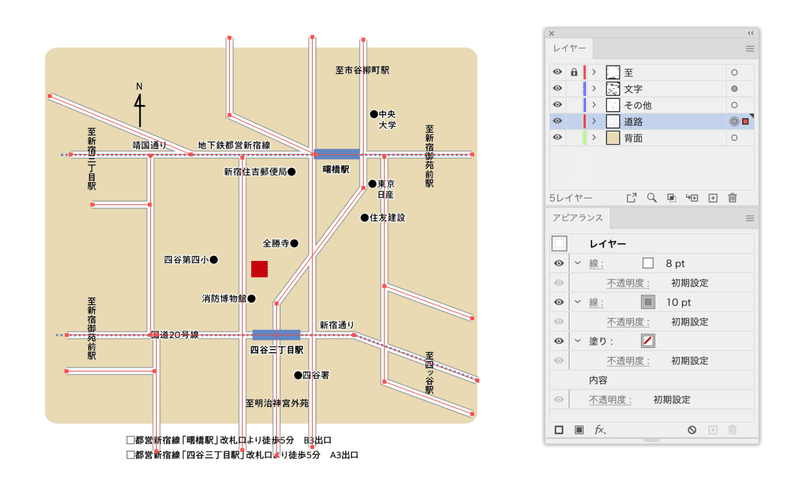Expand the その他 layer

pos(594,105)
